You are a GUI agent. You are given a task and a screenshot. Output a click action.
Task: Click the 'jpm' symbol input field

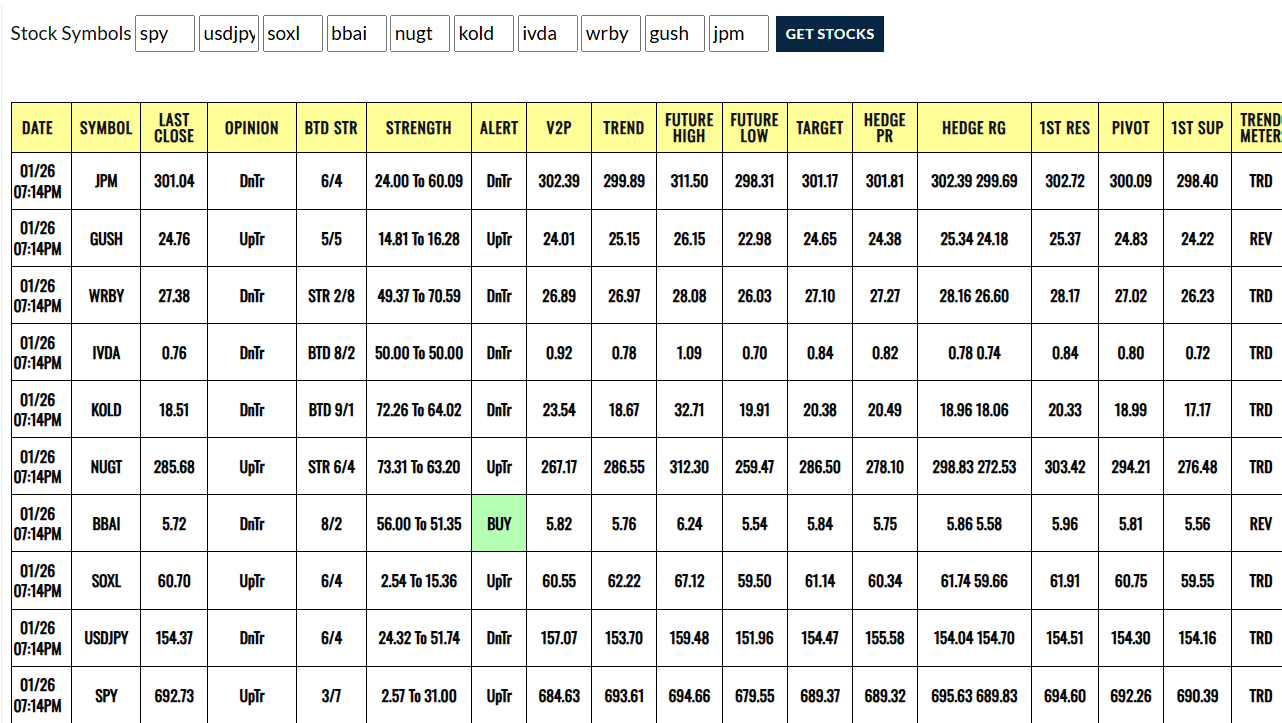739,34
